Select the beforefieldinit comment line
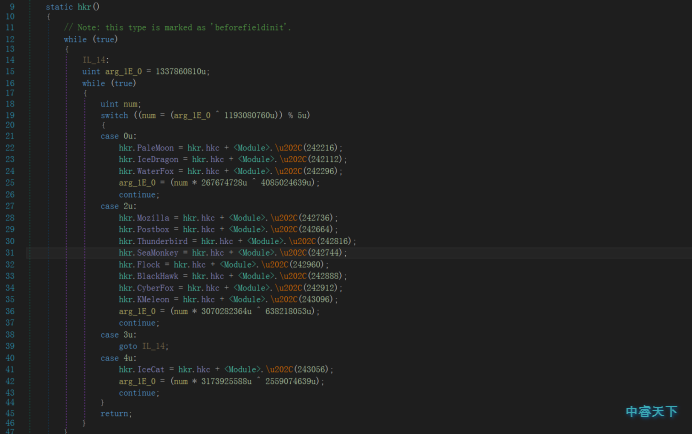The image size is (692, 434). (x=177, y=27)
